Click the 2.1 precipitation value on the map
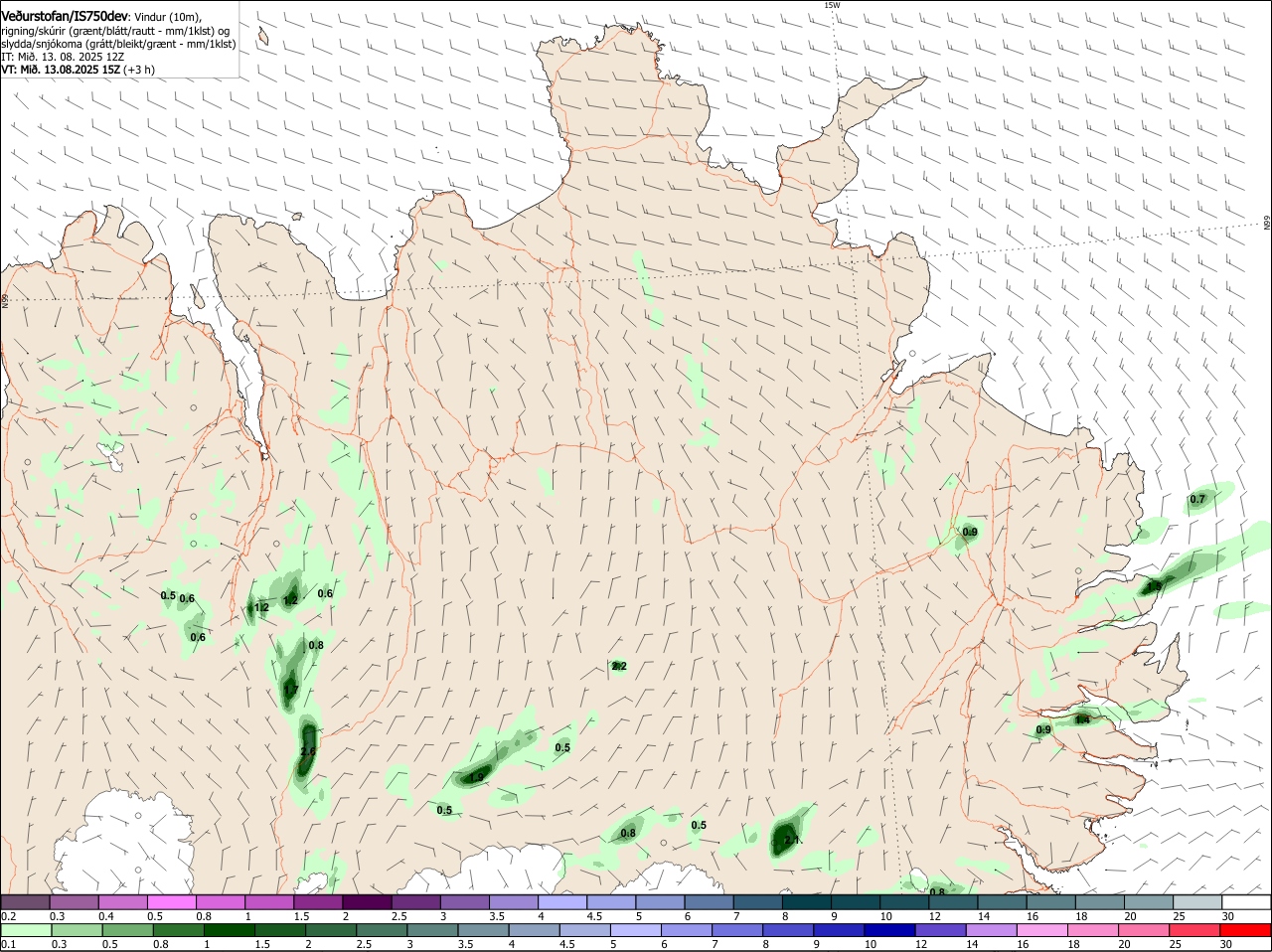Viewport: 1272px width, 952px height. tap(792, 840)
